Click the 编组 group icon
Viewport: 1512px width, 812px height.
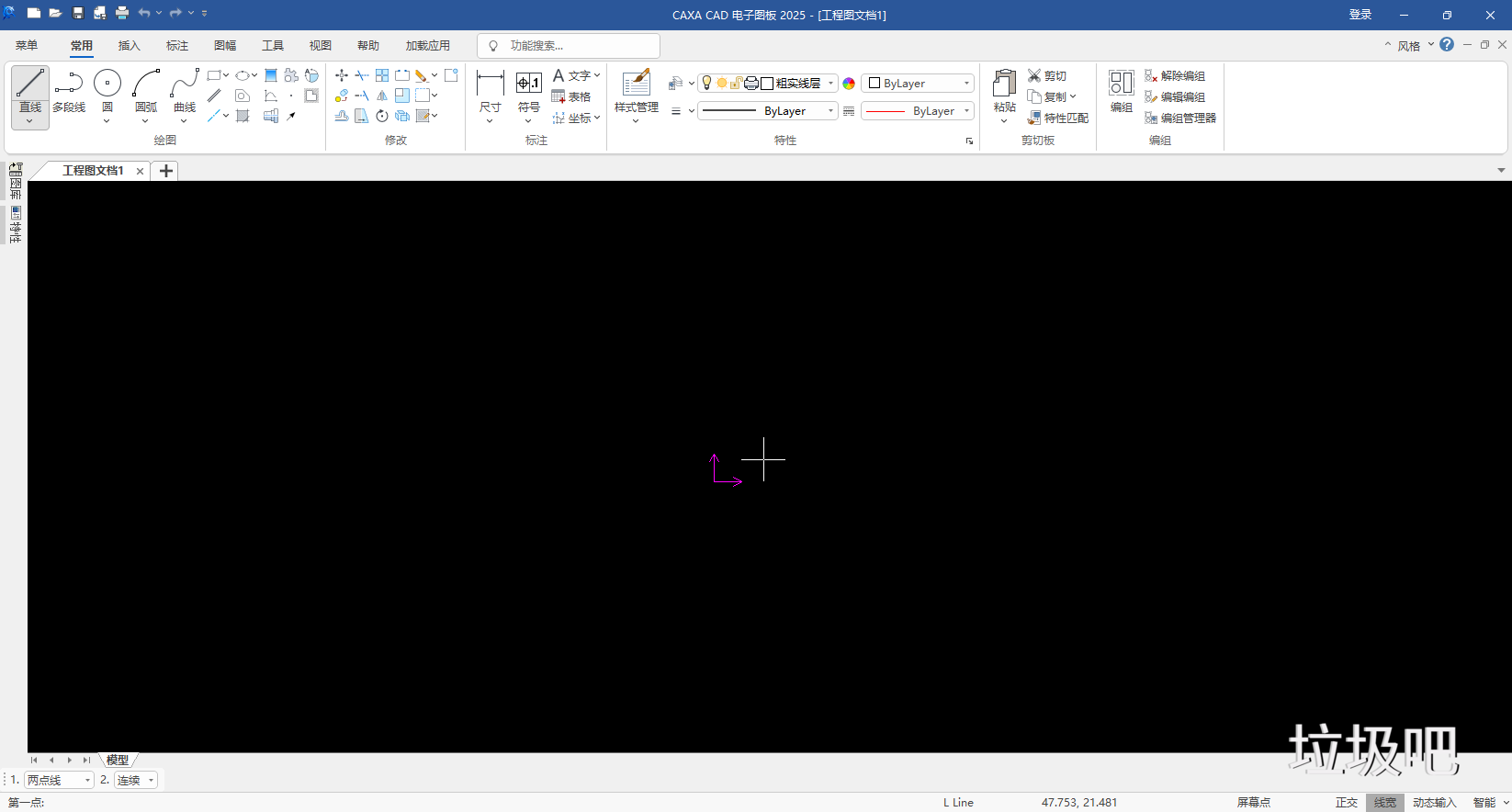pyautogui.click(x=1121, y=90)
